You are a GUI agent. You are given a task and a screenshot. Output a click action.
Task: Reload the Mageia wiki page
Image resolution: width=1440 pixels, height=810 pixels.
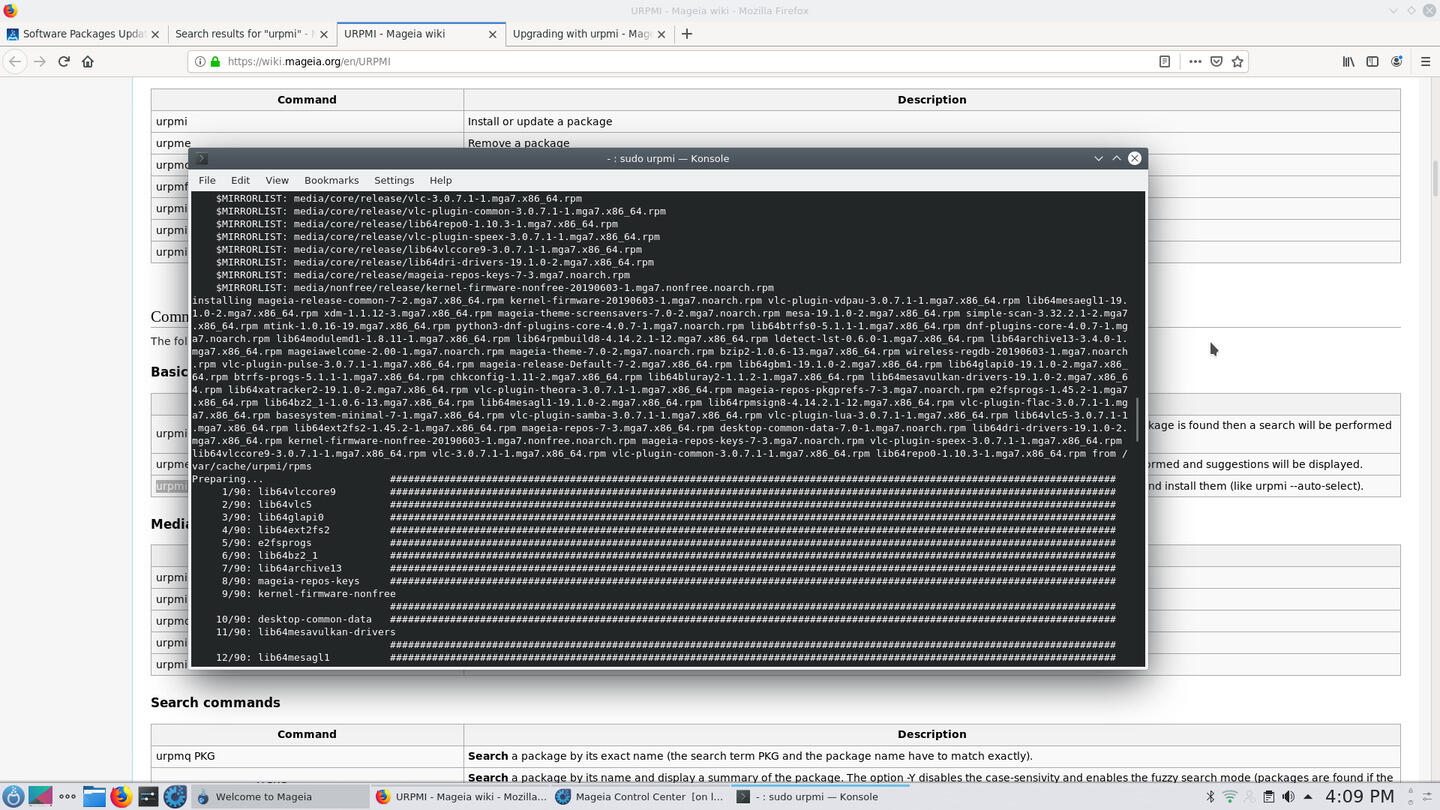(x=64, y=61)
